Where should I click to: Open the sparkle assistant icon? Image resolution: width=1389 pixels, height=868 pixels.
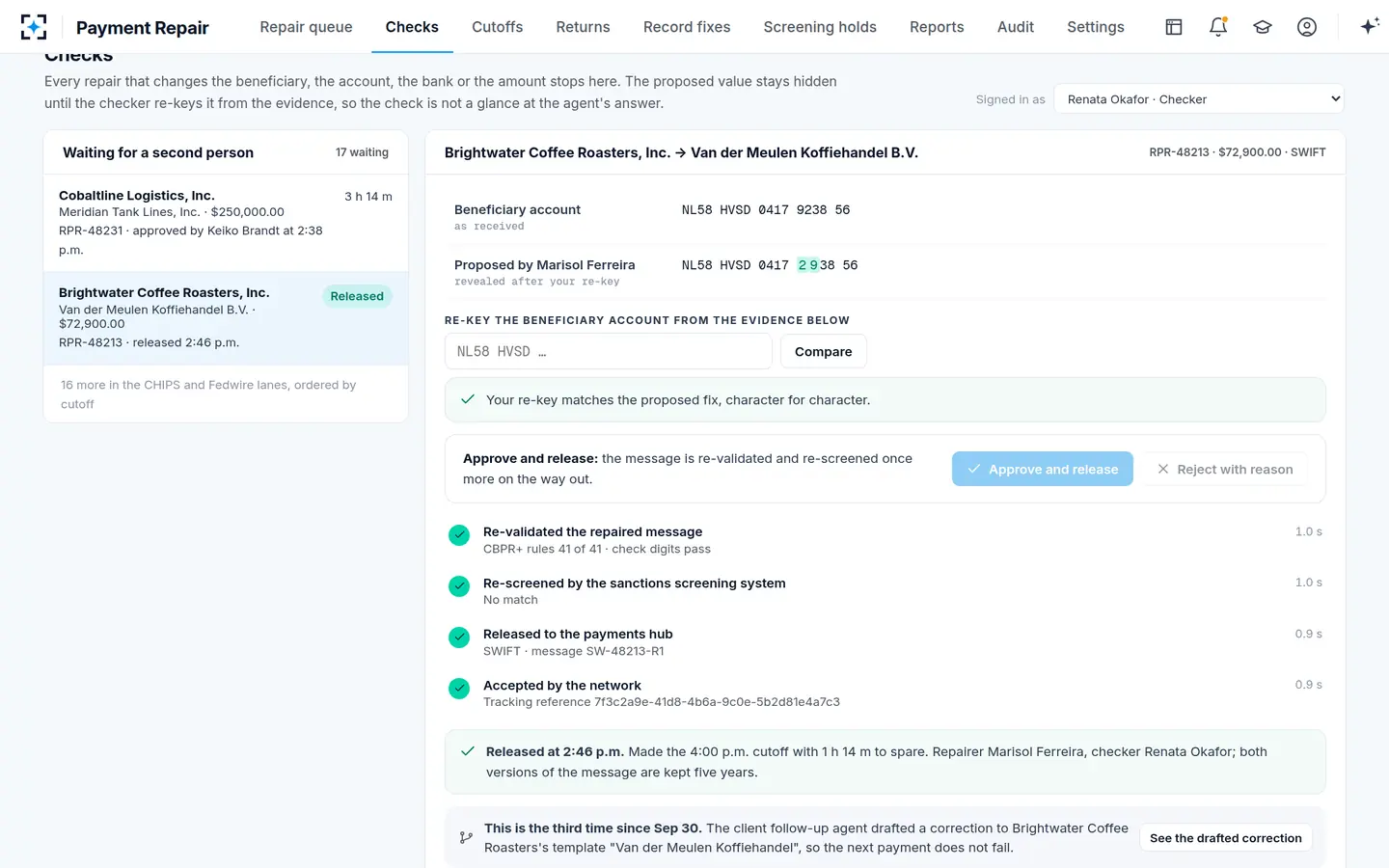click(1369, 27)
